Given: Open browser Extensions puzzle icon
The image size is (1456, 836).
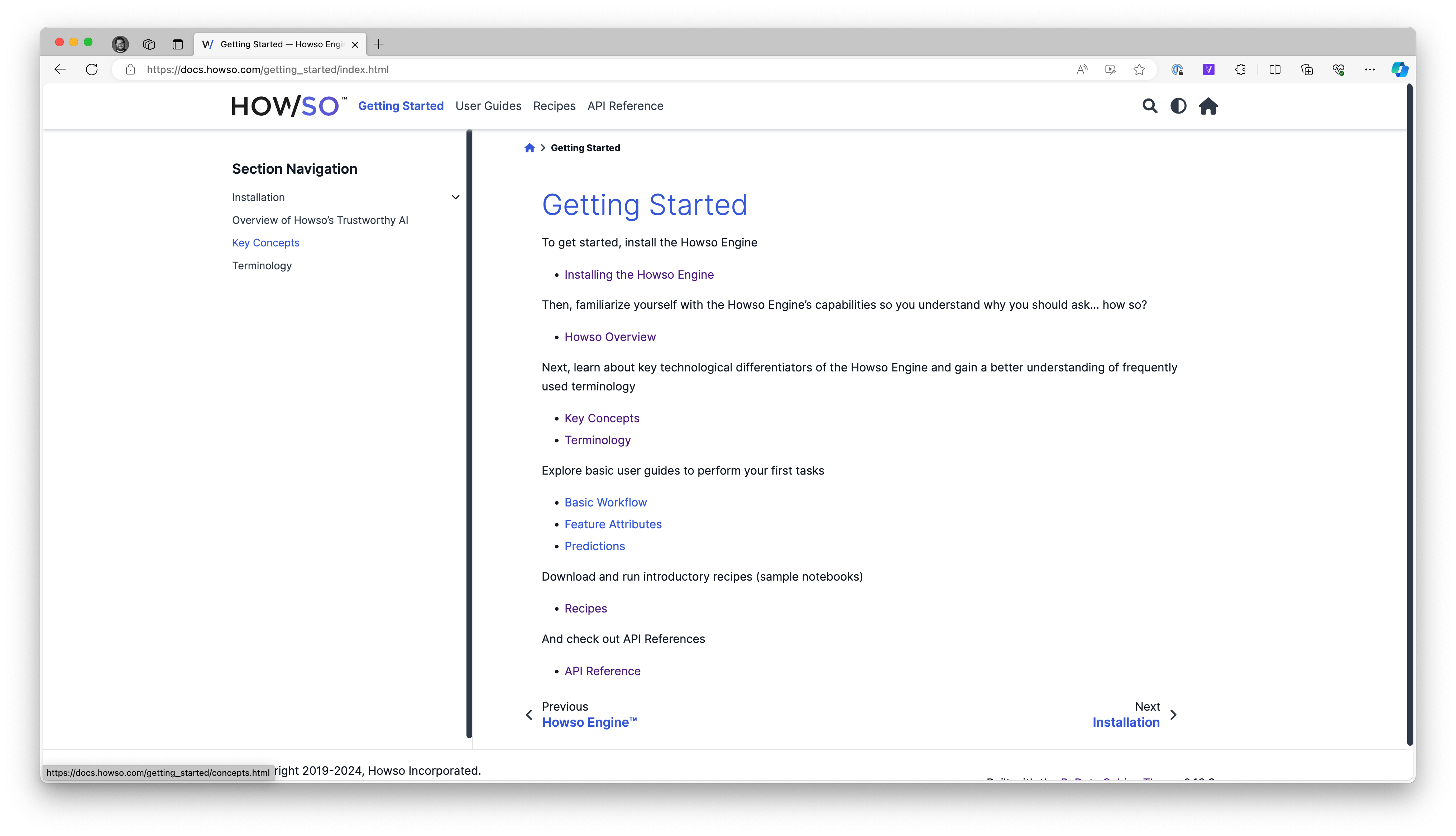Looking at the screenshot, I should pos(1240,69).
